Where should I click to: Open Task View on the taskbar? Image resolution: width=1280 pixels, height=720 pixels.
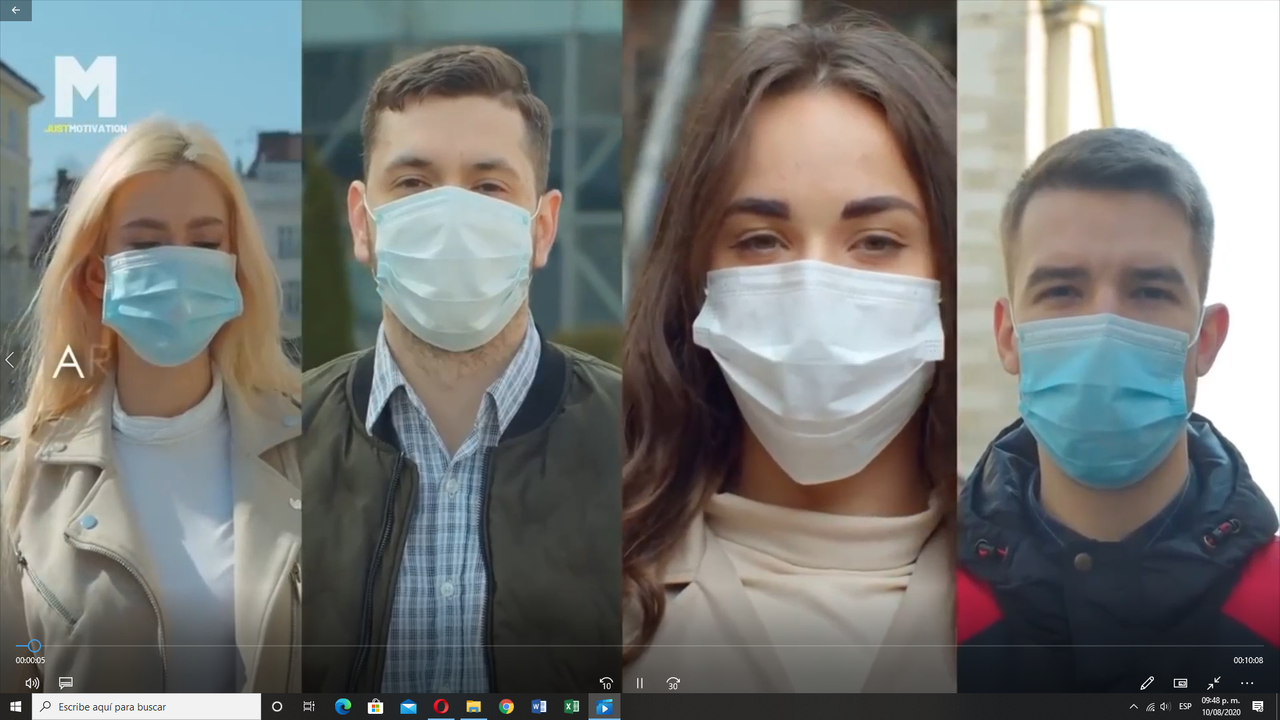pyautogui.click(x=309, y=707)
